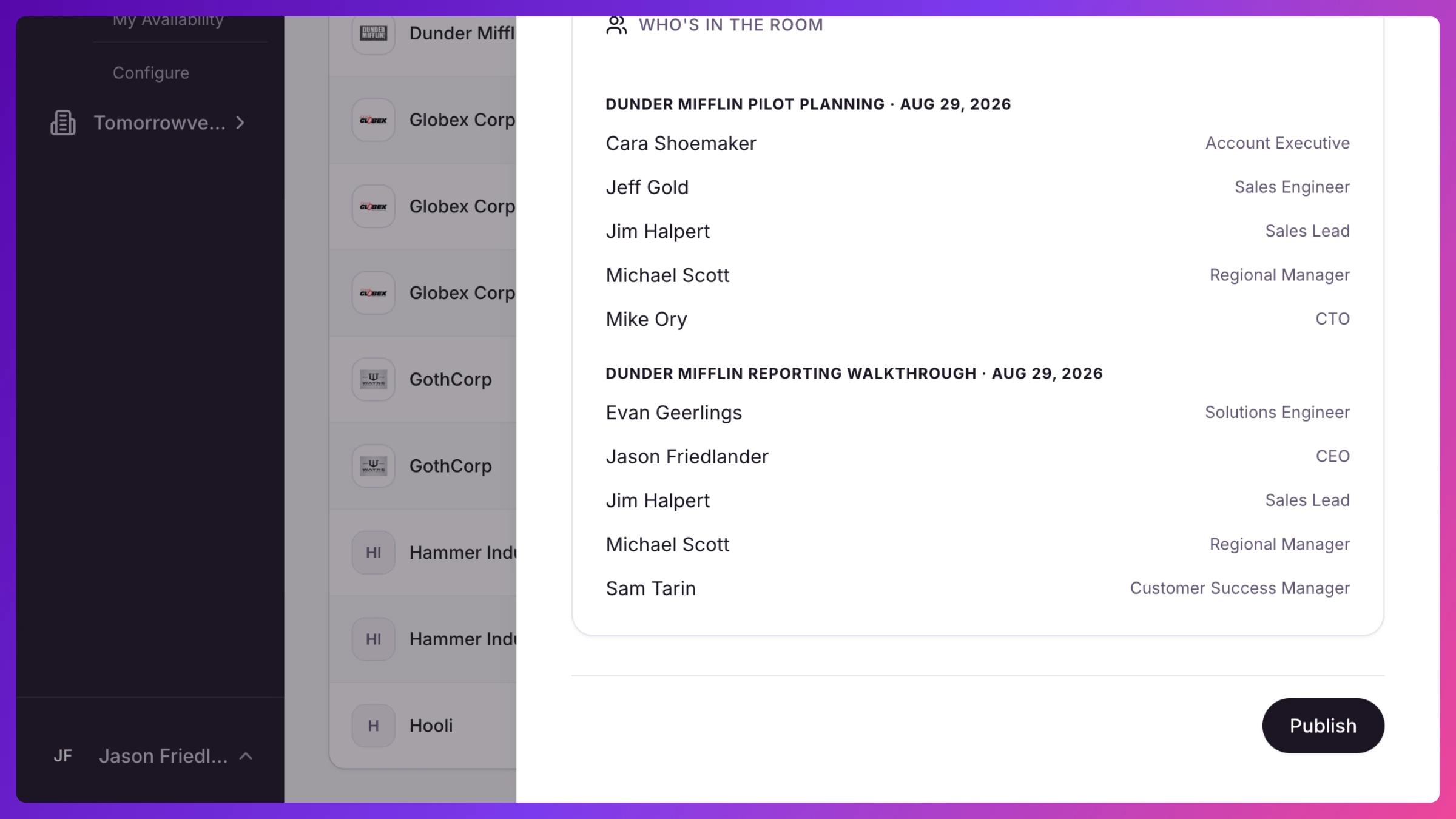Select attendee Sam Tarin
This screenshot has height=819, width=1456.
coord(650,588)
